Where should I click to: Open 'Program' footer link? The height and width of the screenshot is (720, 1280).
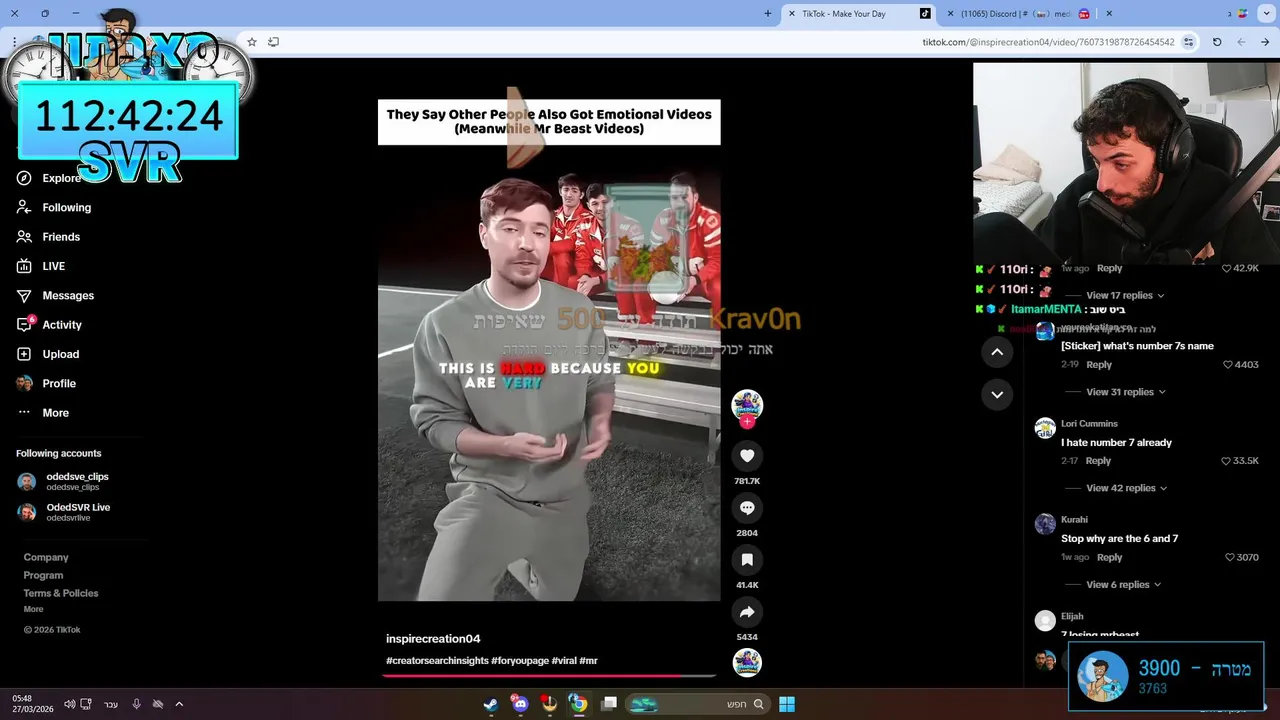43,575
